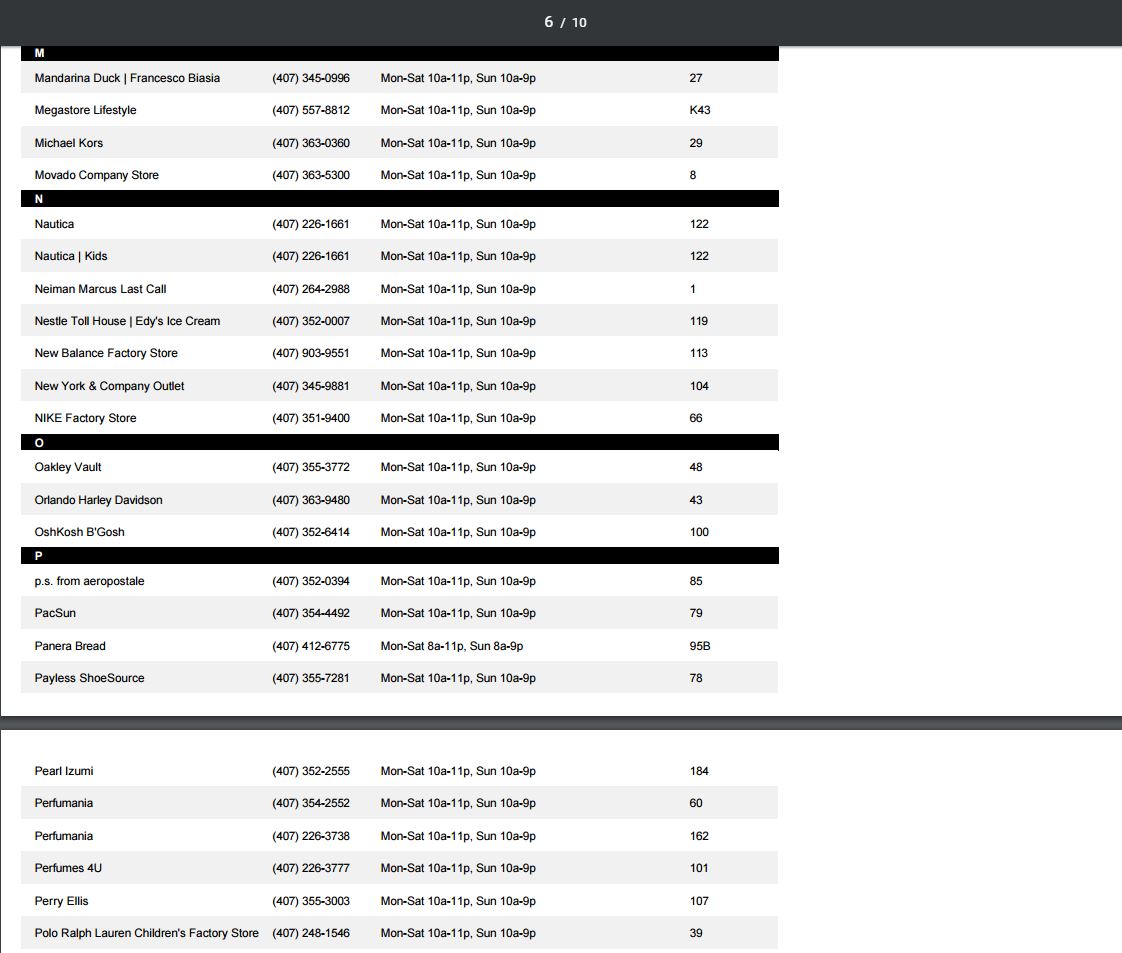Click the total page count in toolbar
Image resolution: width=1122 pixels, height=953 pixels.
(x=579, y=23)
